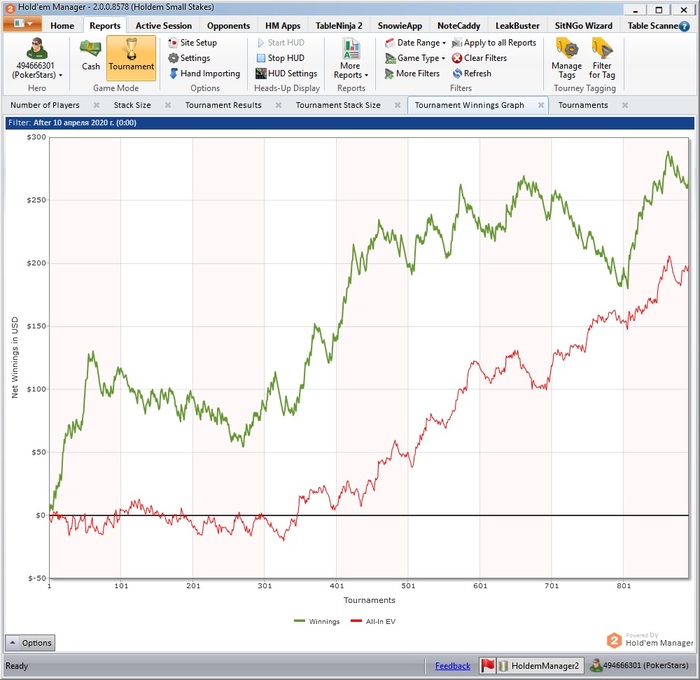Screen dimensions: 700x680
Task: Switch to Tournament Stack Size report tab
Action: (x=338, y=105)
